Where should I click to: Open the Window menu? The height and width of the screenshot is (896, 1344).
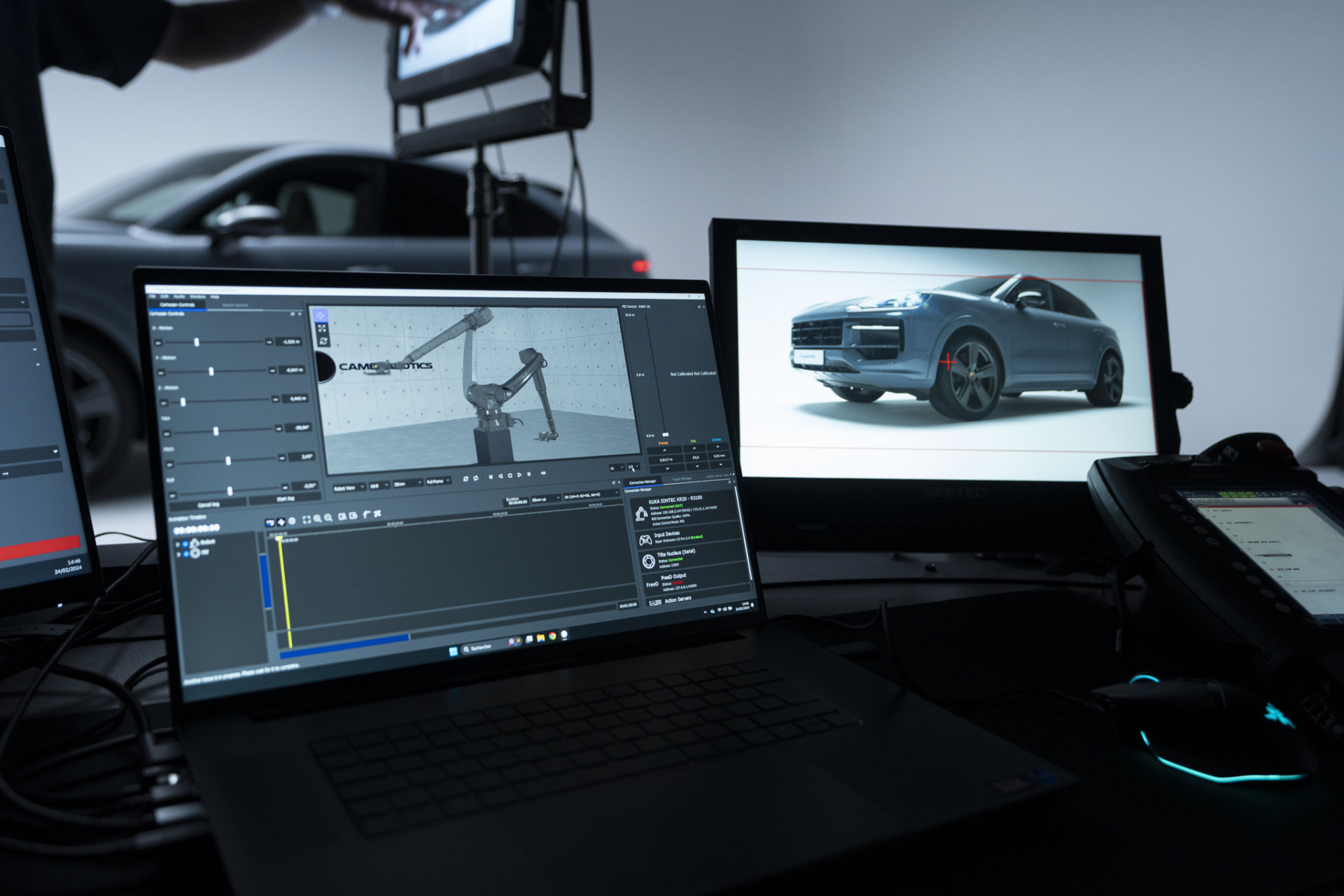coord(198,297)
